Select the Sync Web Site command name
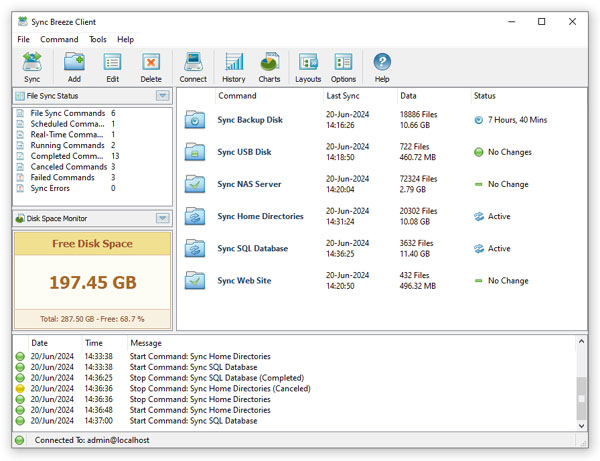600x461 pixels. point(244,280)
